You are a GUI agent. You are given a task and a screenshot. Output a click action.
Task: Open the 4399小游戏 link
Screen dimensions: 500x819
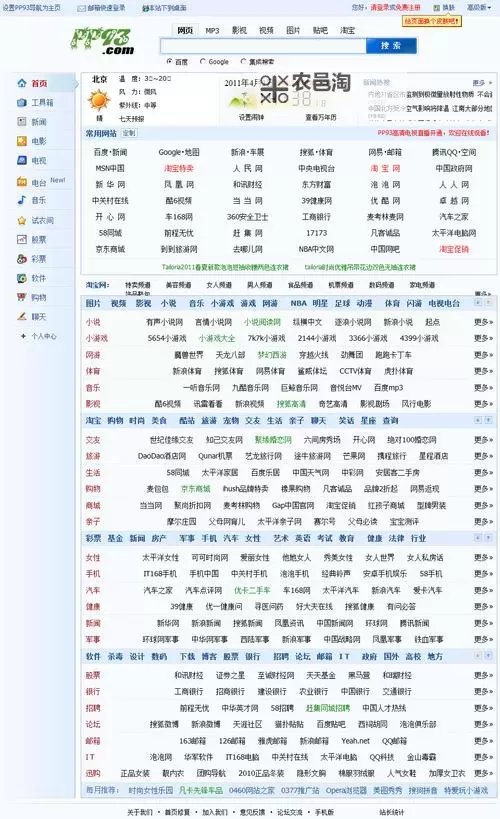[418, 338]
